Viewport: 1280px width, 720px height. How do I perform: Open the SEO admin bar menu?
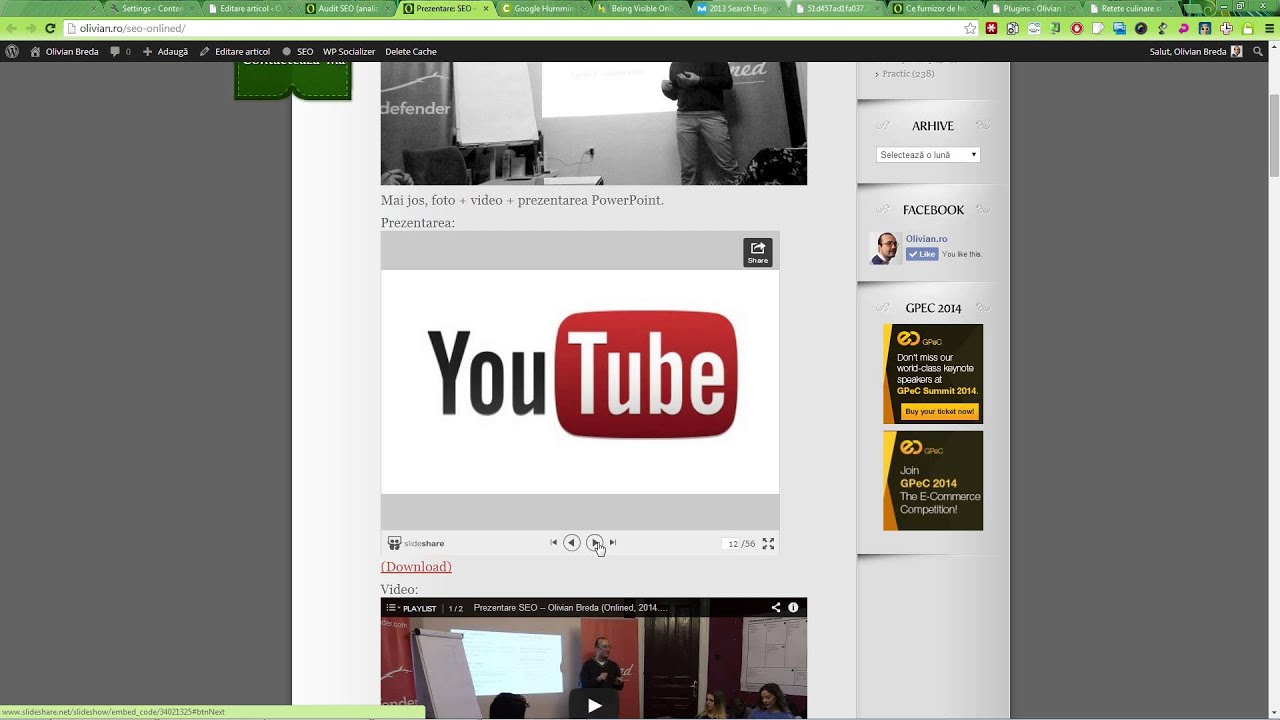(298, 51)
